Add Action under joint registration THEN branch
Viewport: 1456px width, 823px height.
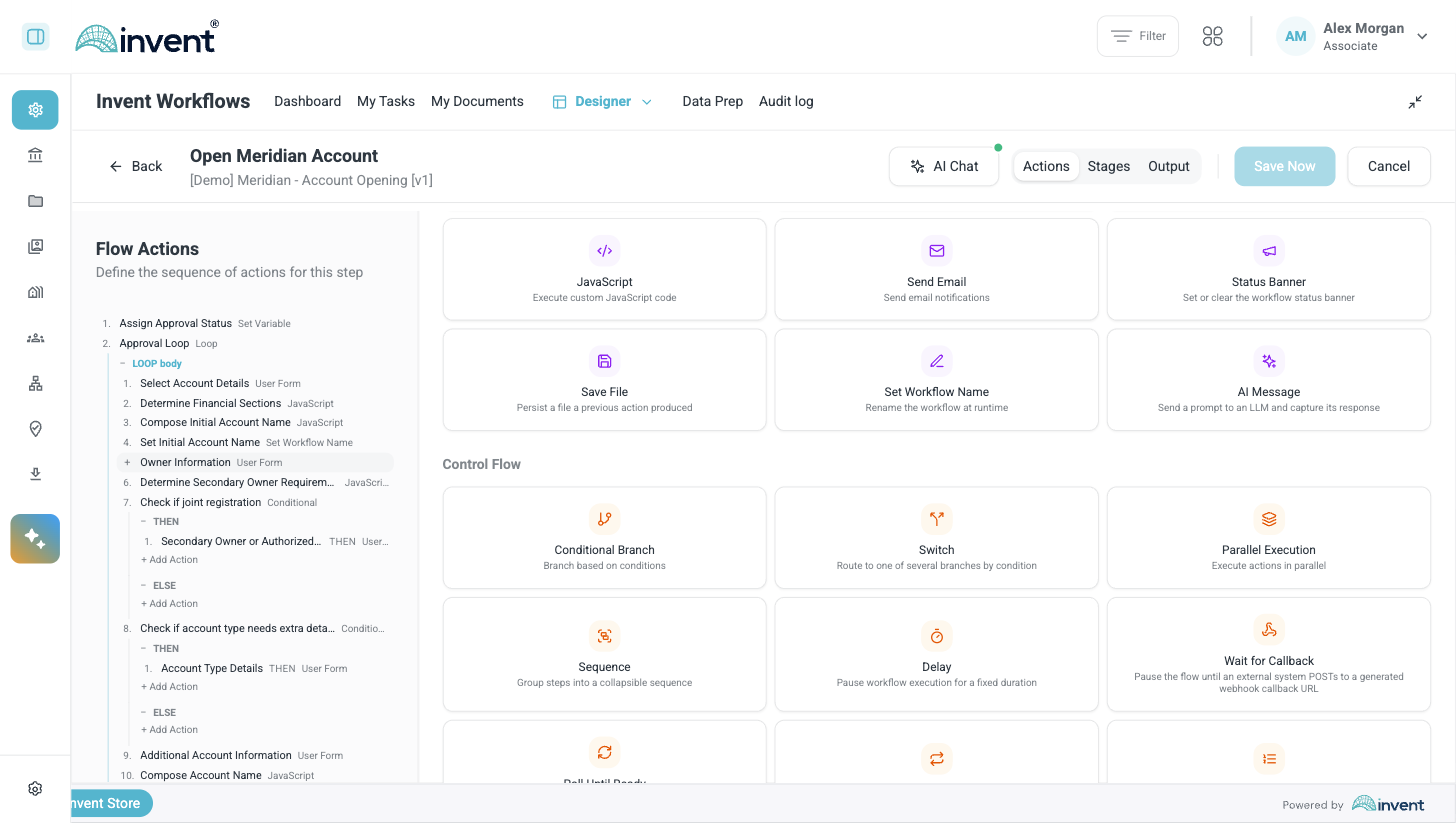(x=169, y=560)
